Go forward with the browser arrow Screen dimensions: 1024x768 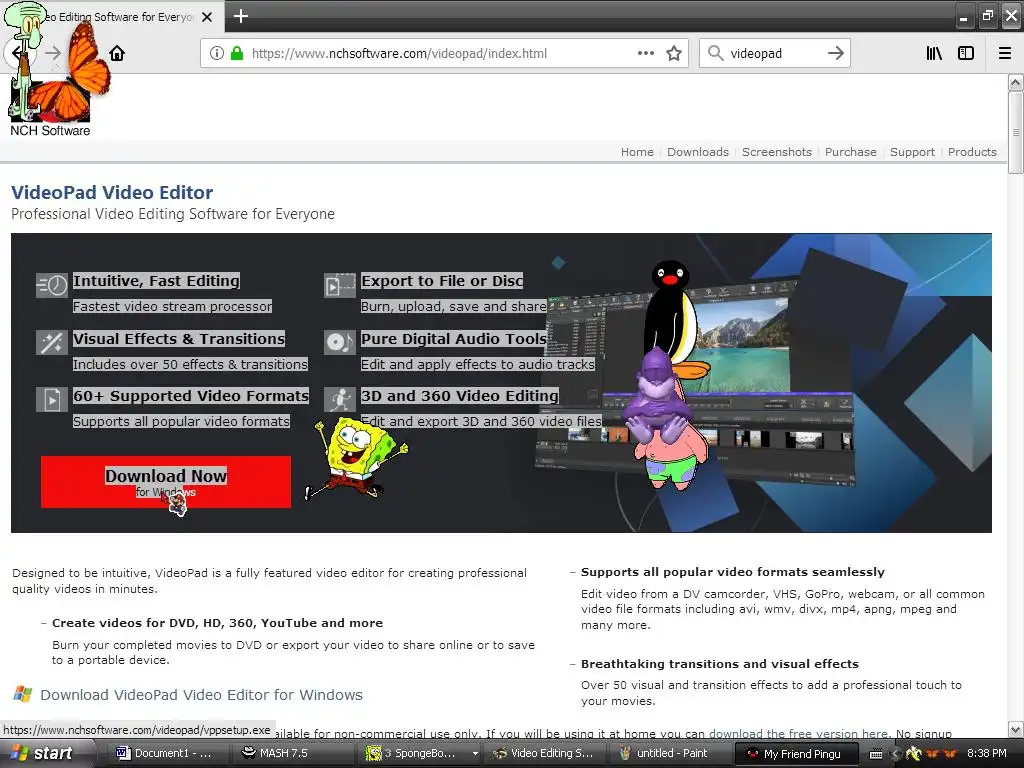click(53, 53)
